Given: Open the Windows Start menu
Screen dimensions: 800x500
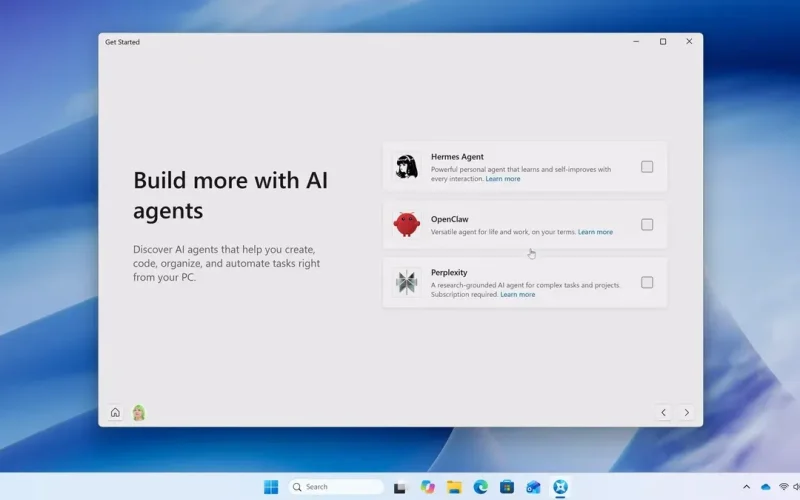Looking at the screenshot, I should (x=271, y=487).
